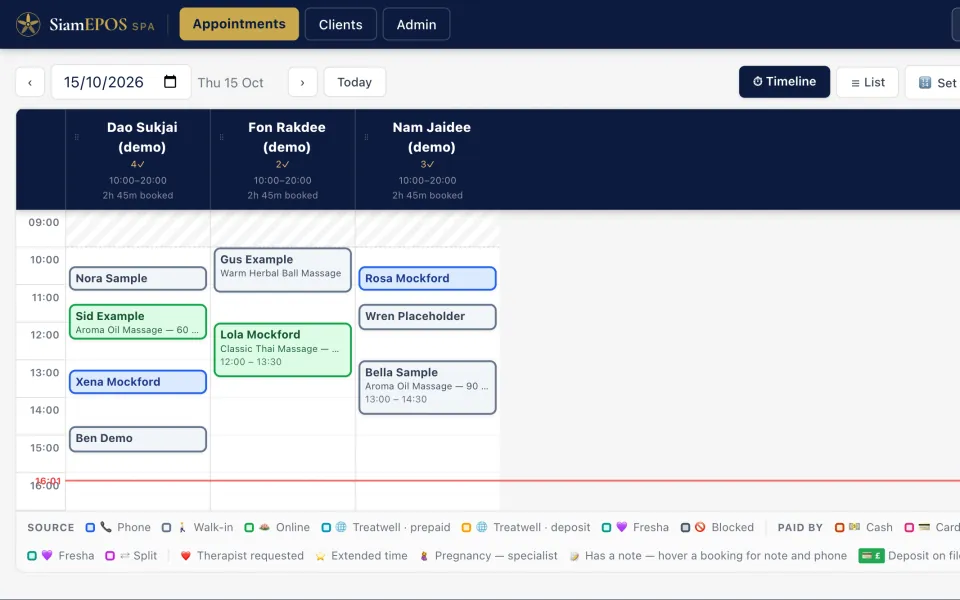Click the Walk-in person icon in the legend

click(182, 527)
